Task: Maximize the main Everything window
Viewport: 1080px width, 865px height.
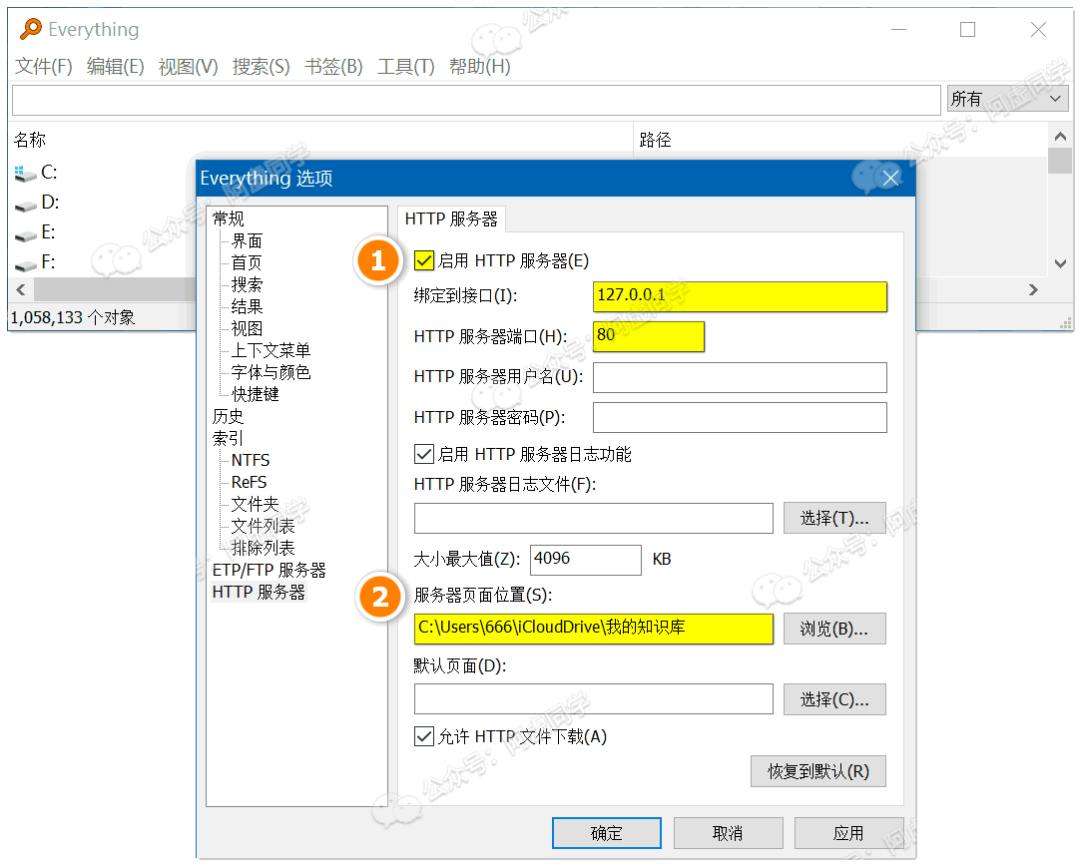Action: click(x=968, y=29)
